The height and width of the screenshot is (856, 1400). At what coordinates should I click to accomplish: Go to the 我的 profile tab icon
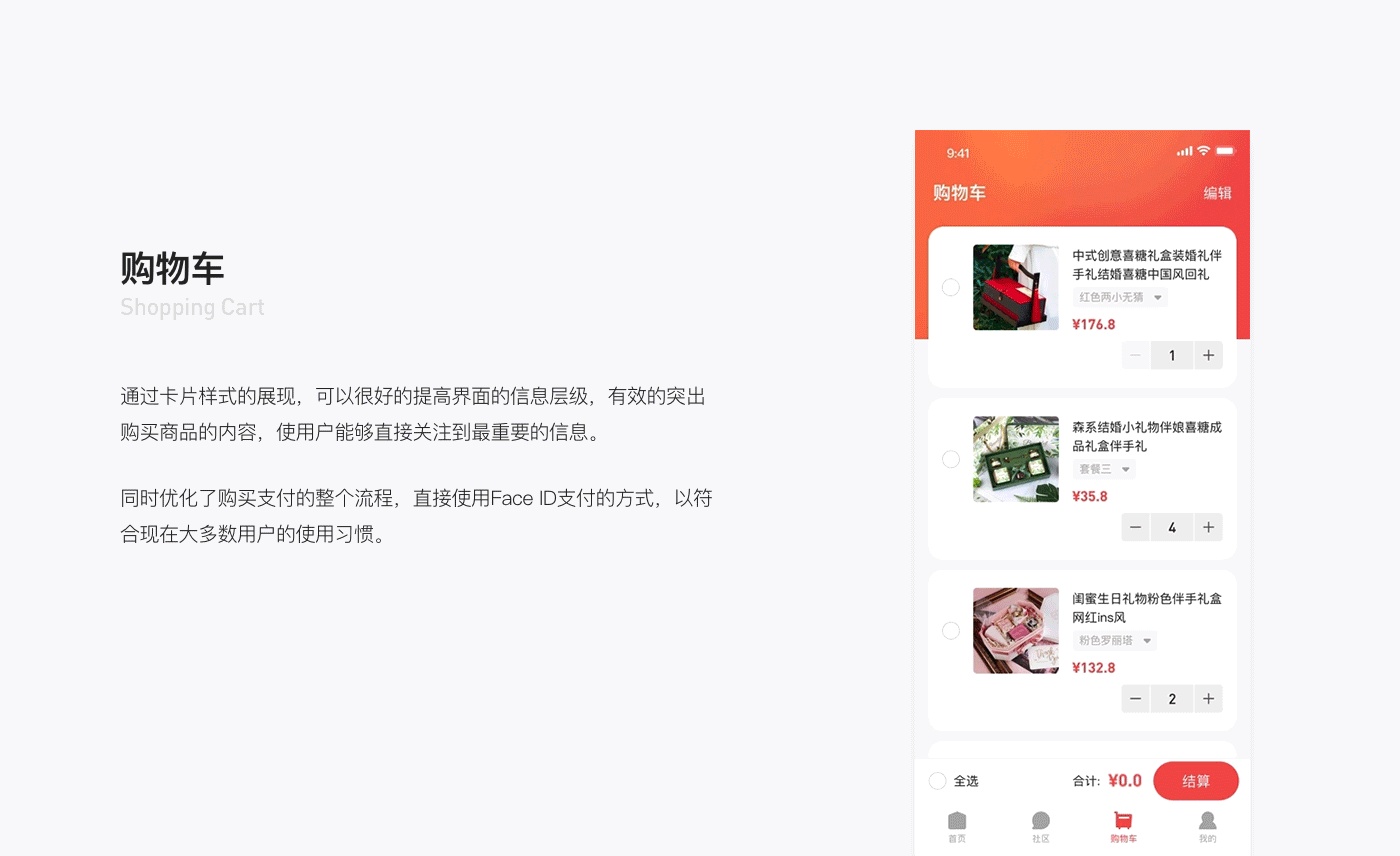click(1208, 821)
